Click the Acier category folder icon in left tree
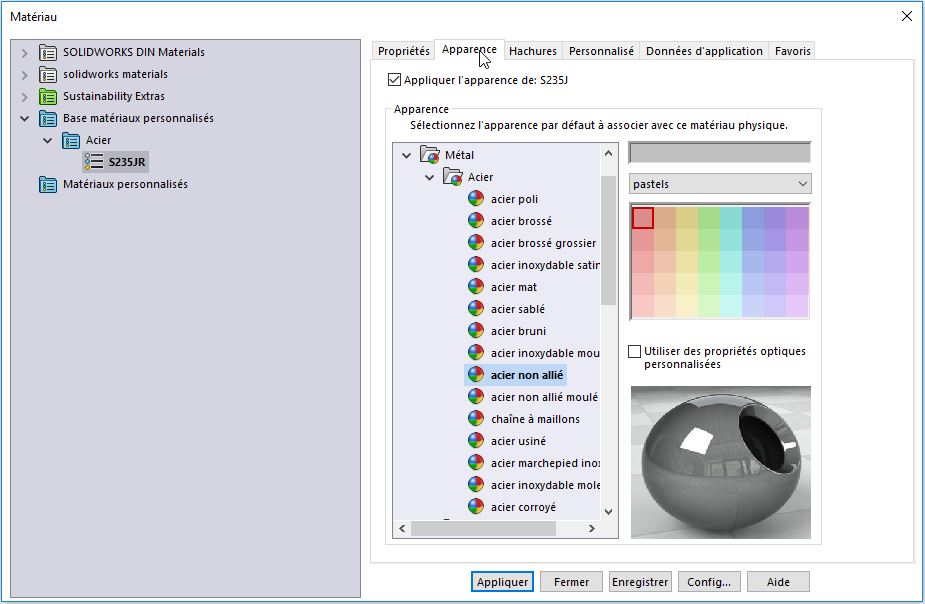The image size is (925, 604). point(71,140)
